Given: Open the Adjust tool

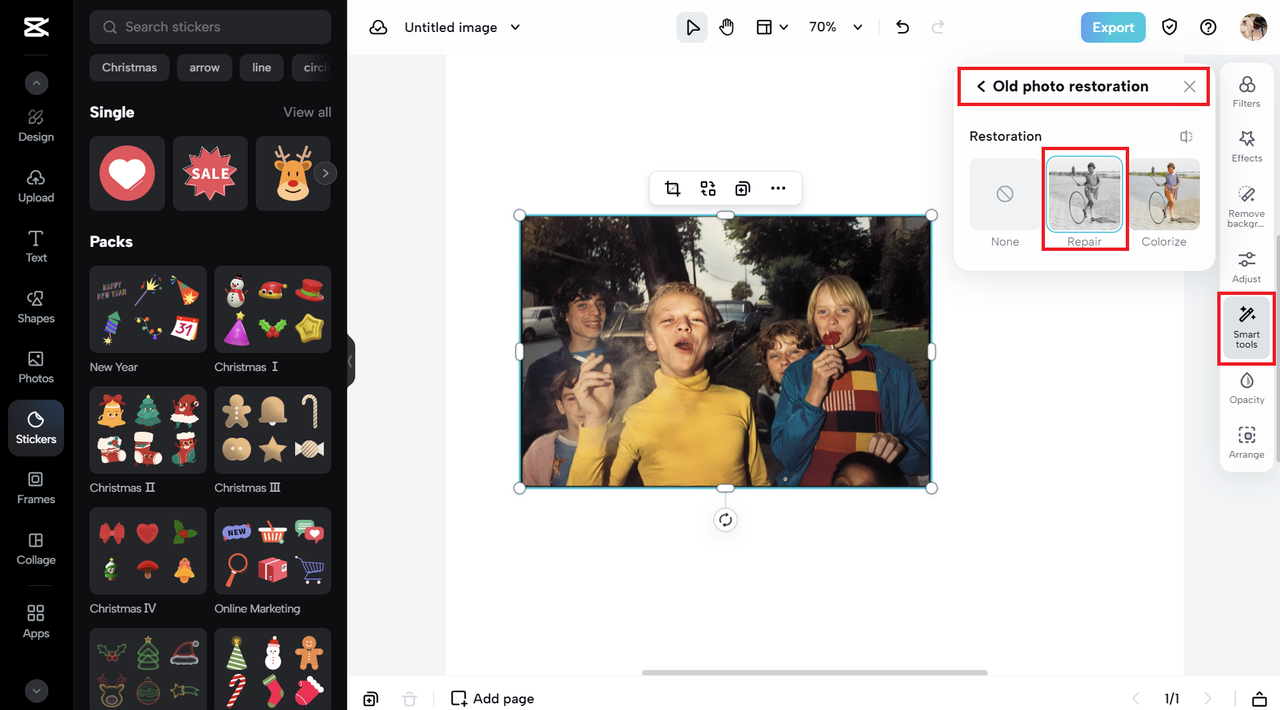Looking at the screenshot, I should click(x=1246, y=267).
